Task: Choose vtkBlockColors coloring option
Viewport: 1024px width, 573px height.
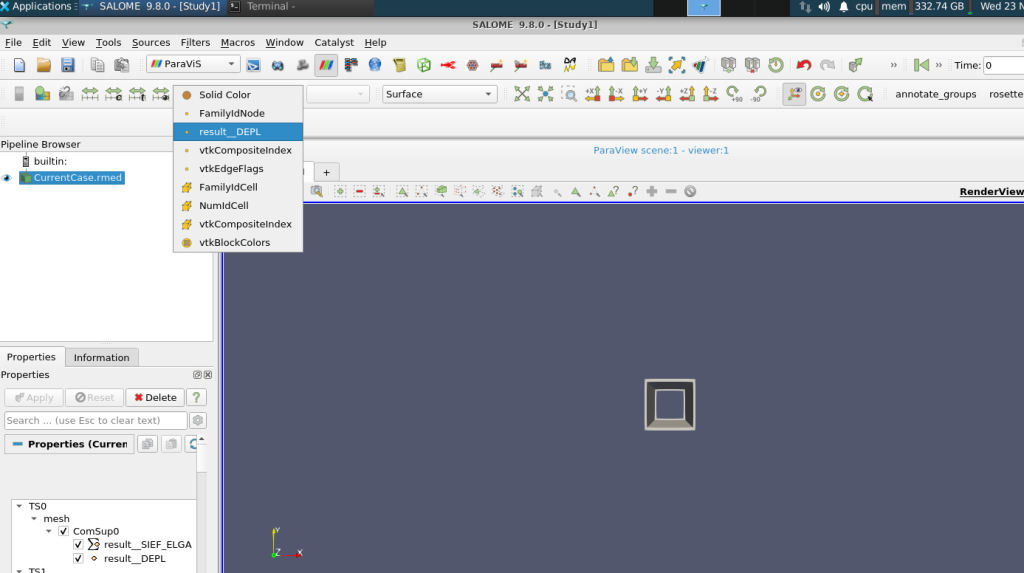Action: click(238, 242)
